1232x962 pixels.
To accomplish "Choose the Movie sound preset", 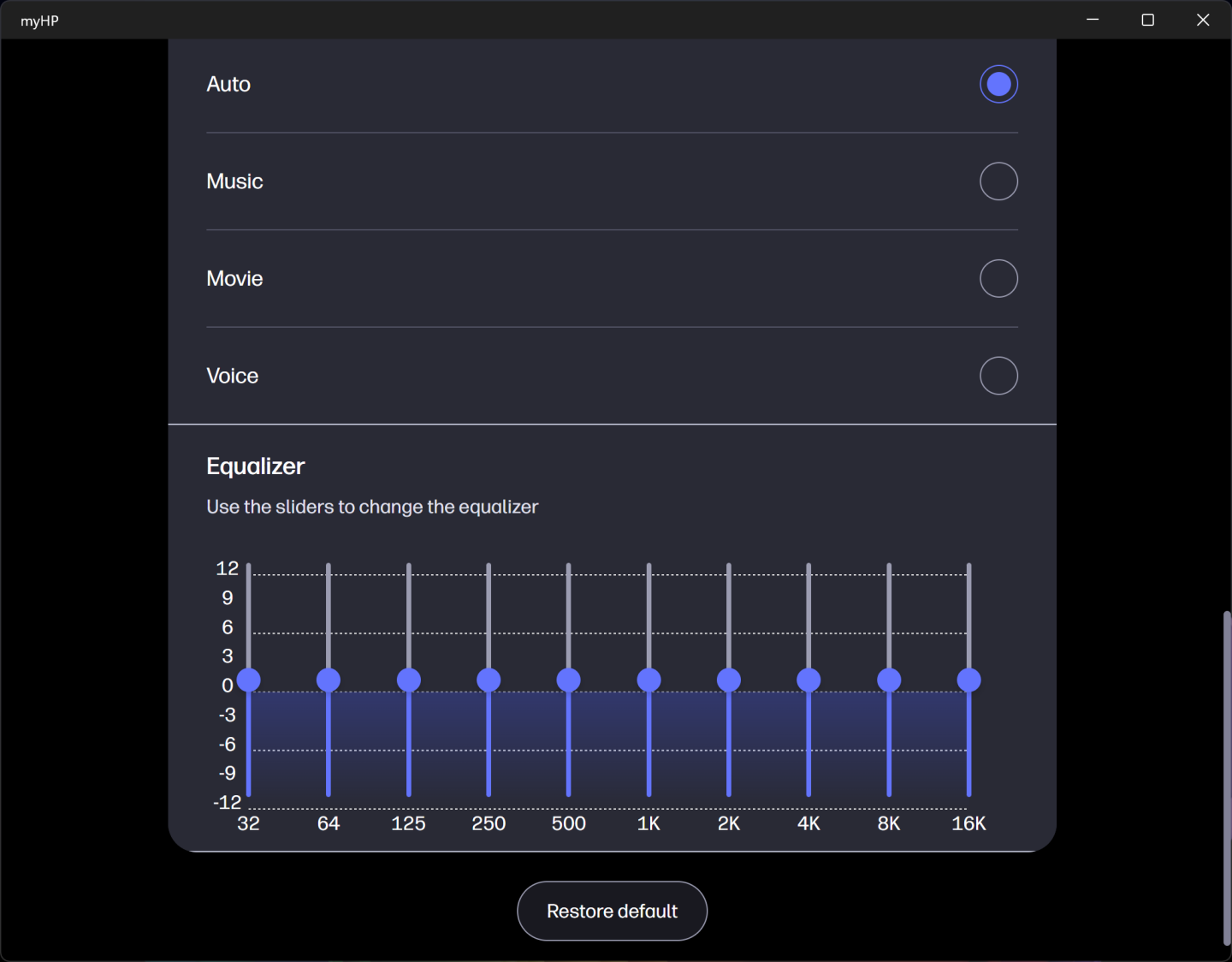I will [x=998, y=278].
